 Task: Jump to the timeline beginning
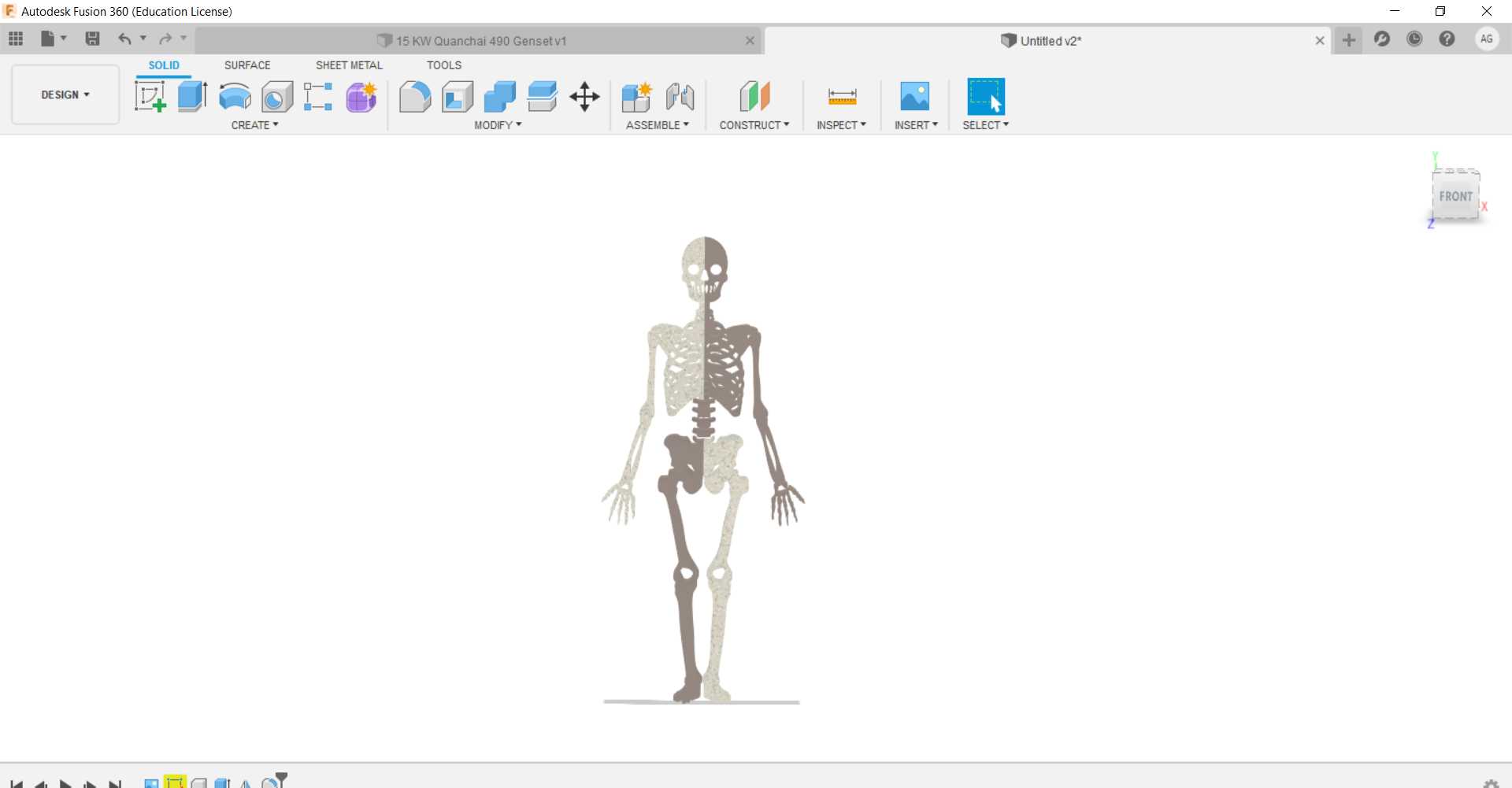[17, 784]
